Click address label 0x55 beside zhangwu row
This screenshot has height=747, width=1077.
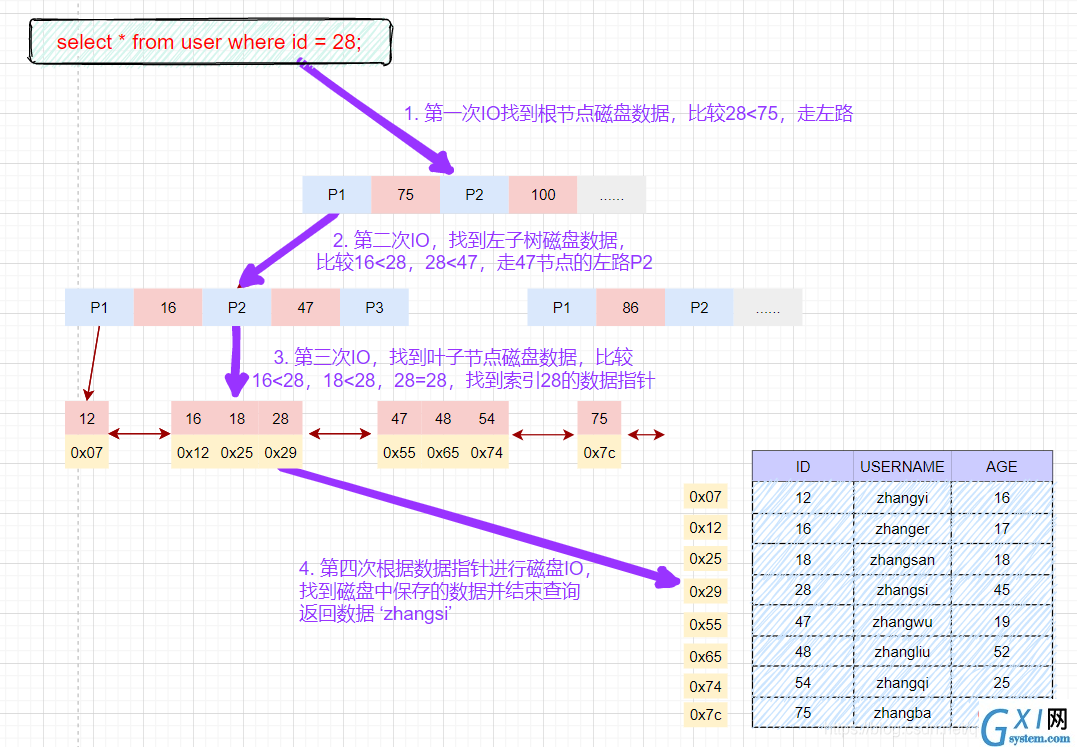(705, 624)
